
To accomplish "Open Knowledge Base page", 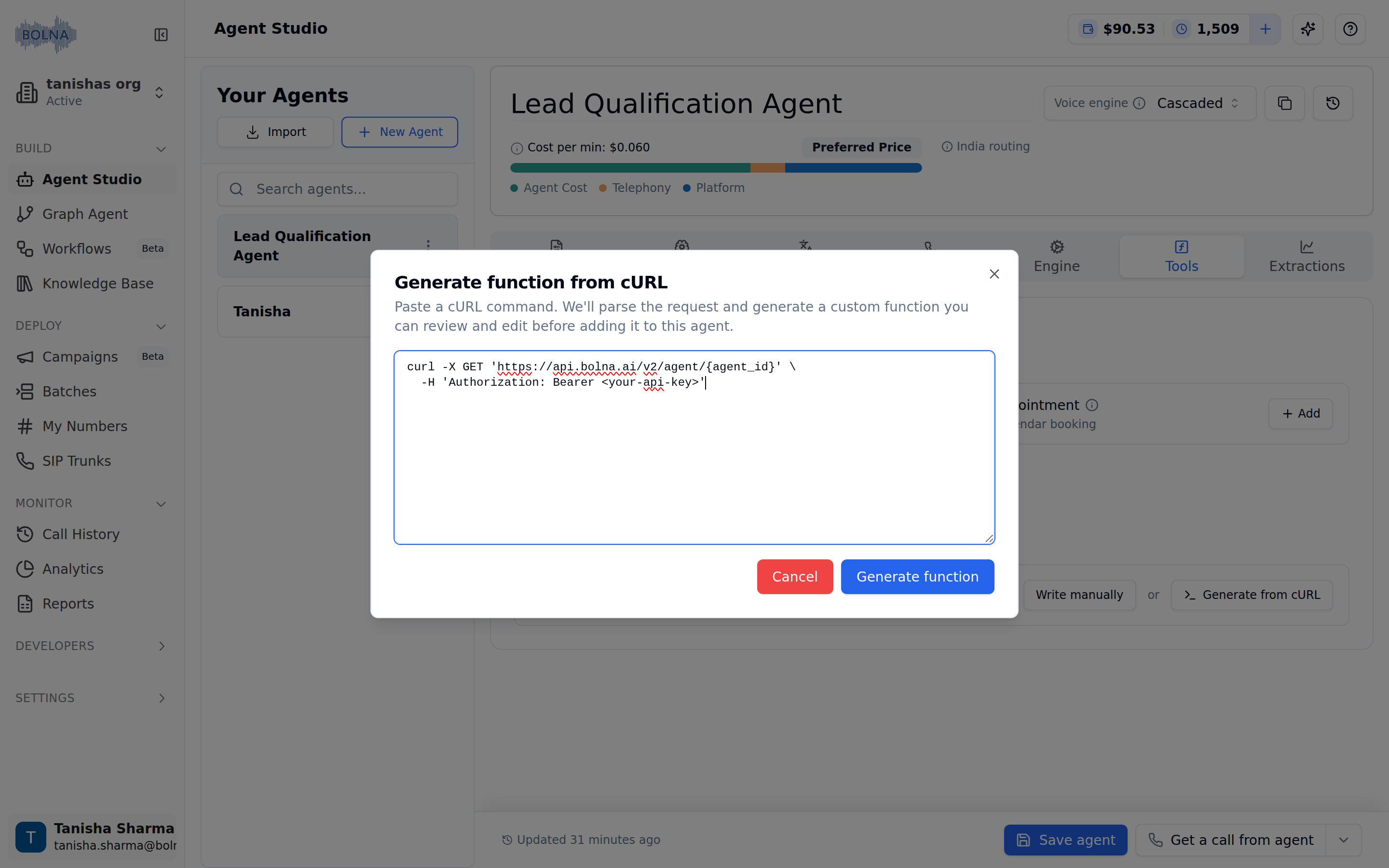I will pyautogui.click(x=92, y=284).
